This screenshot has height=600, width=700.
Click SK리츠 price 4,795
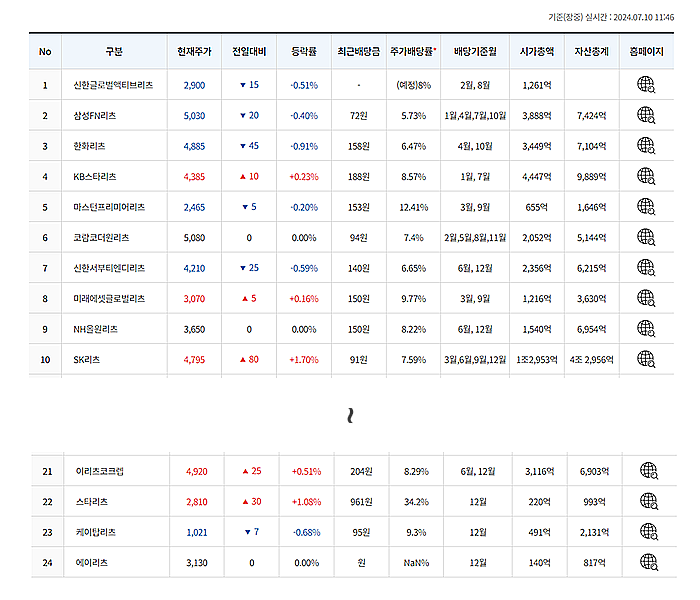(x=194, y=360)
